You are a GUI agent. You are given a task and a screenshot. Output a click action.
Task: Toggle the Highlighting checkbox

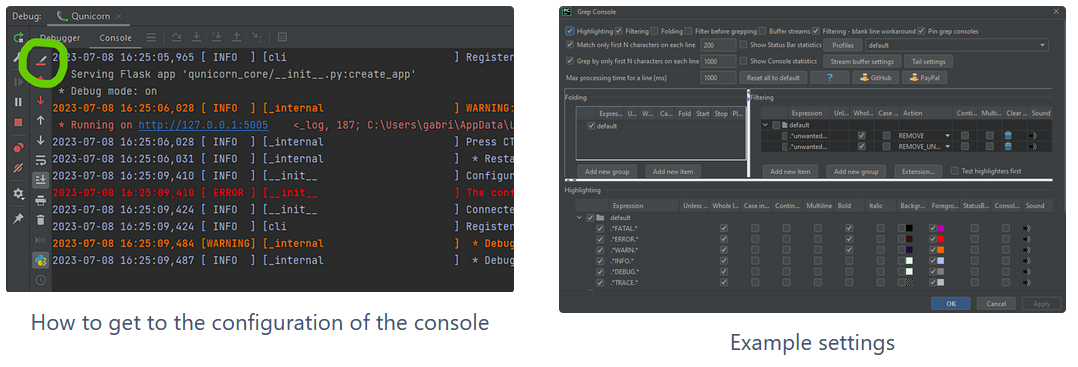[x=570, y=31]
